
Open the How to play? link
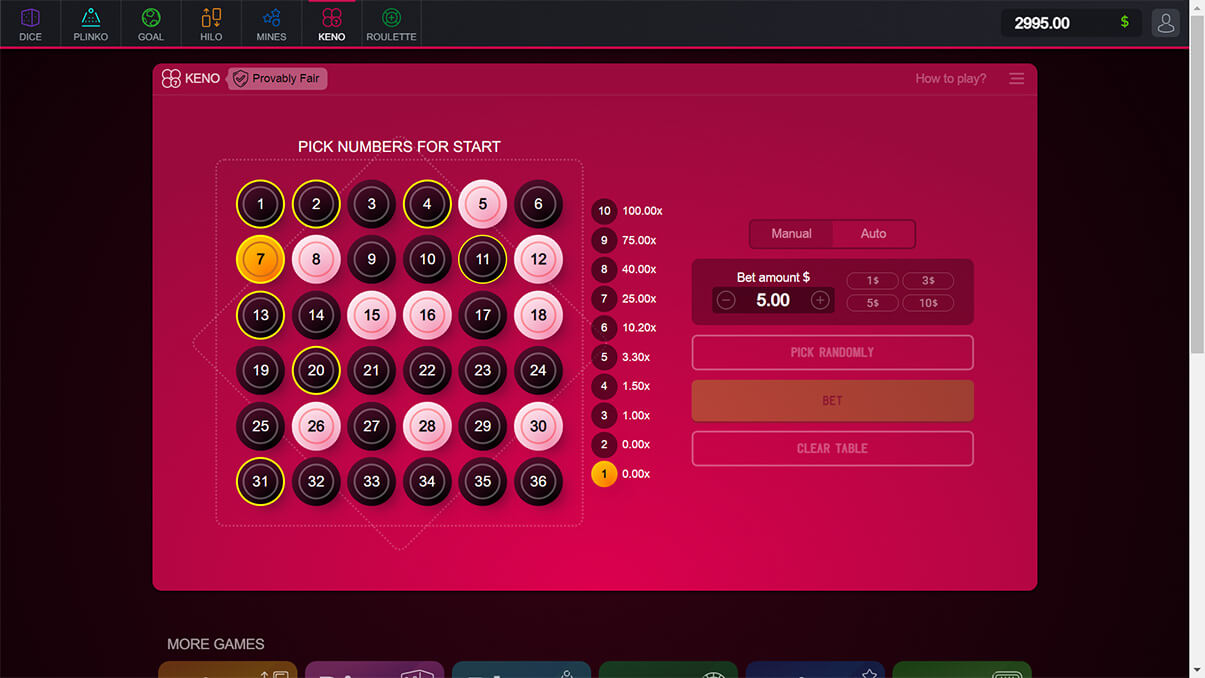click(950, 78)
